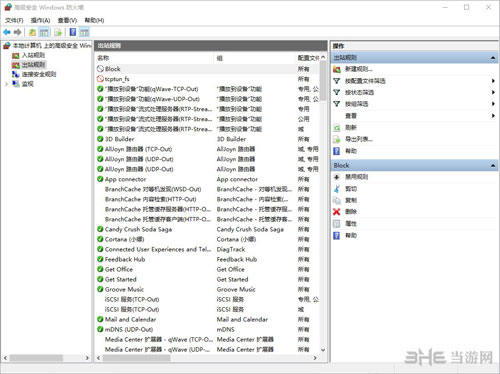Click the 复制 (Copy) icon in Block actions
This screenshot has height=374, width=500.
pos(337,200)
